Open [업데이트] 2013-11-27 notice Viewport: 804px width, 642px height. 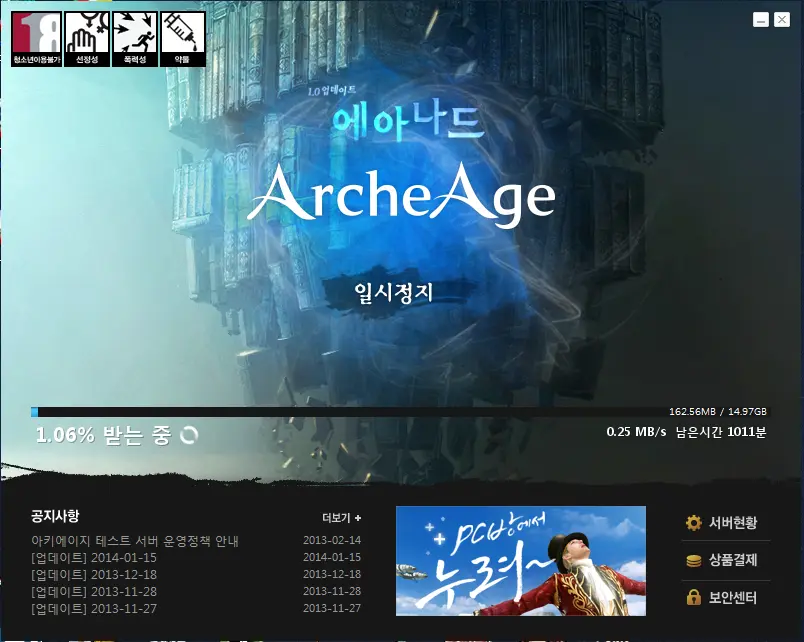click(x=94, y=609)
